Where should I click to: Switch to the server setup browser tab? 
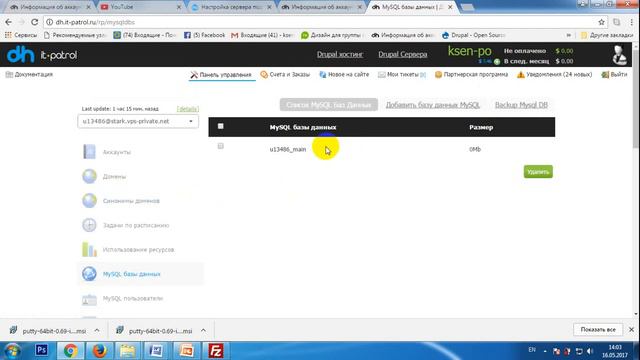tap(231, 7)
